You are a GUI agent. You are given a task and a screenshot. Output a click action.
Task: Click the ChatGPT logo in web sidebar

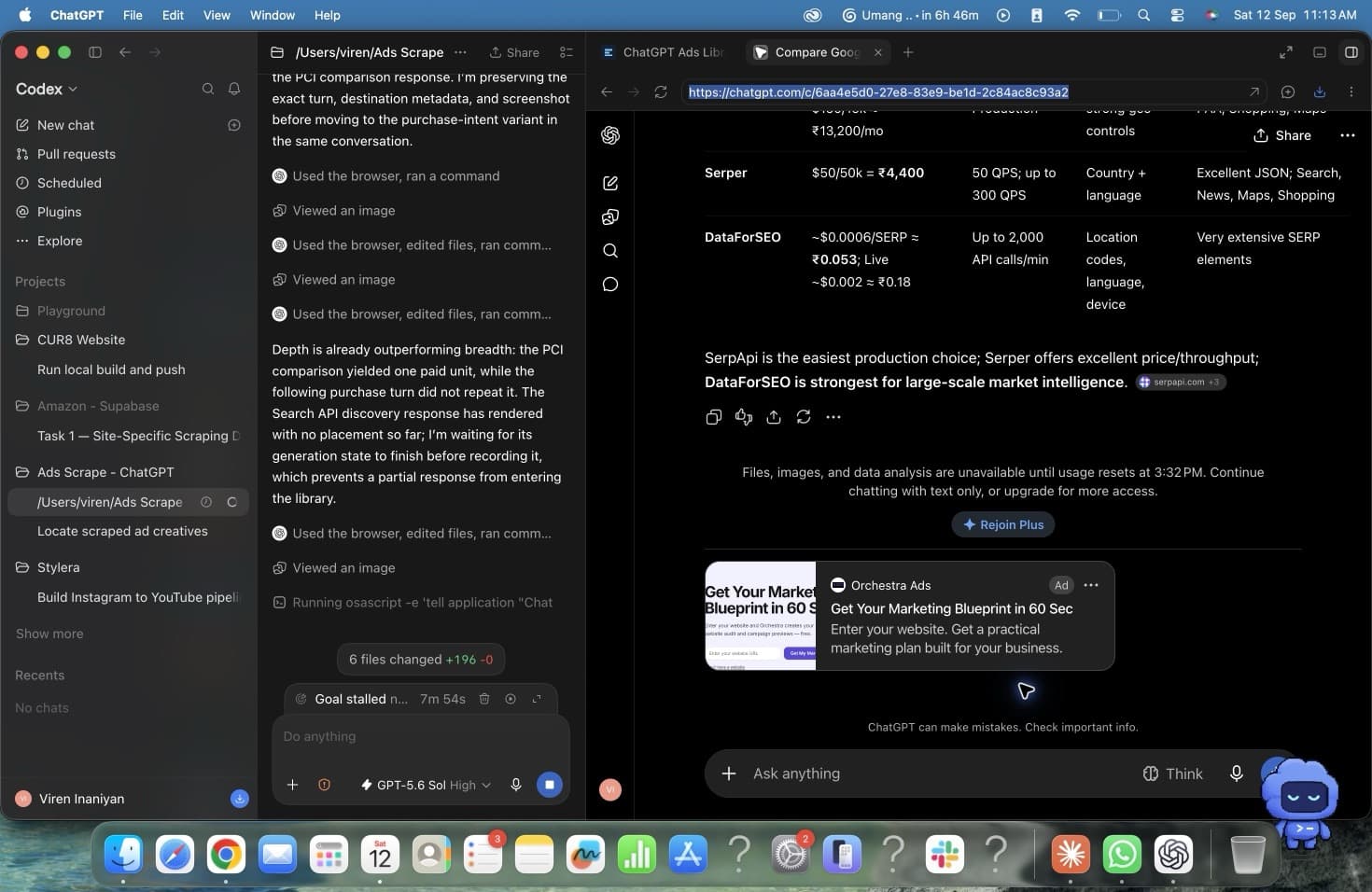610,135
